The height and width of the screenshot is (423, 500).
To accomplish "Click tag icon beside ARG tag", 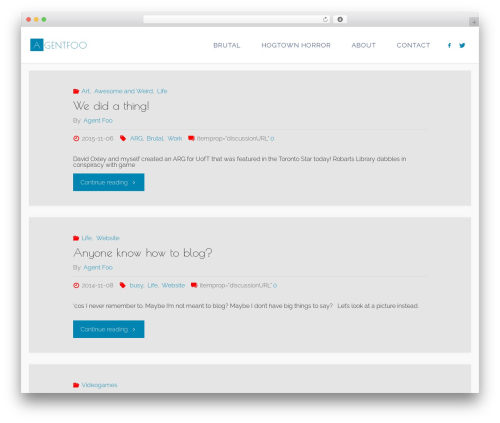I will click(123, 138).
